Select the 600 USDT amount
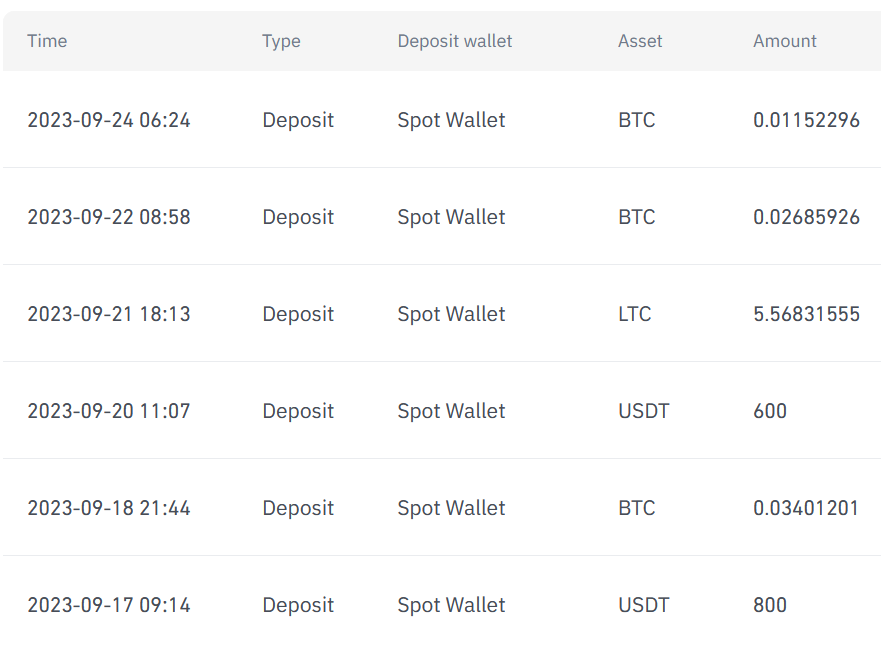 pos(770,411)
